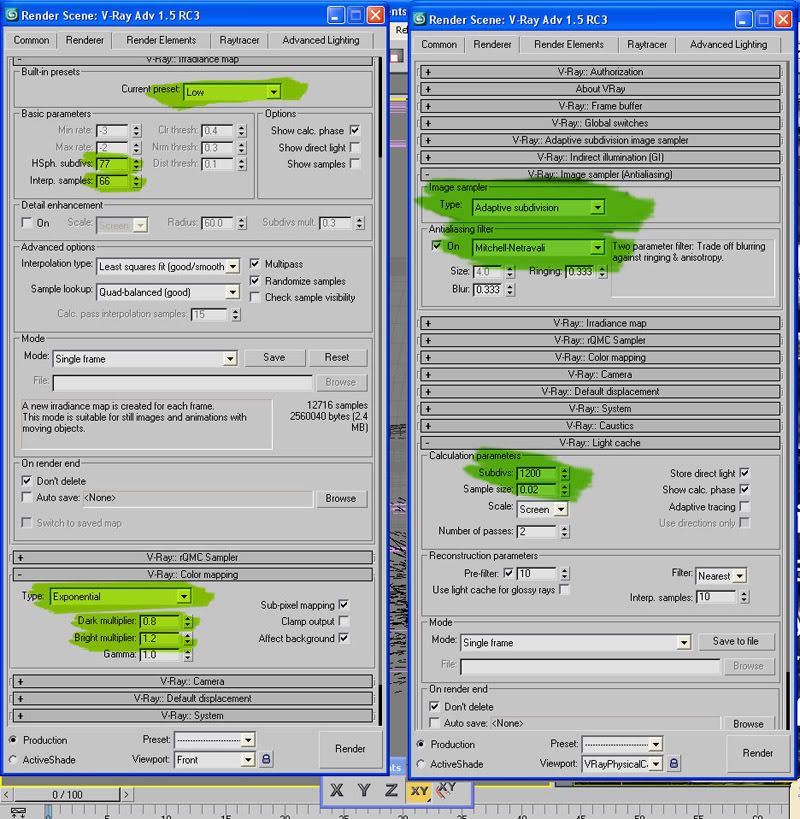800x819 pixels.
Task: Toggle the Affect background checkbox
Action: click(343, 638)
